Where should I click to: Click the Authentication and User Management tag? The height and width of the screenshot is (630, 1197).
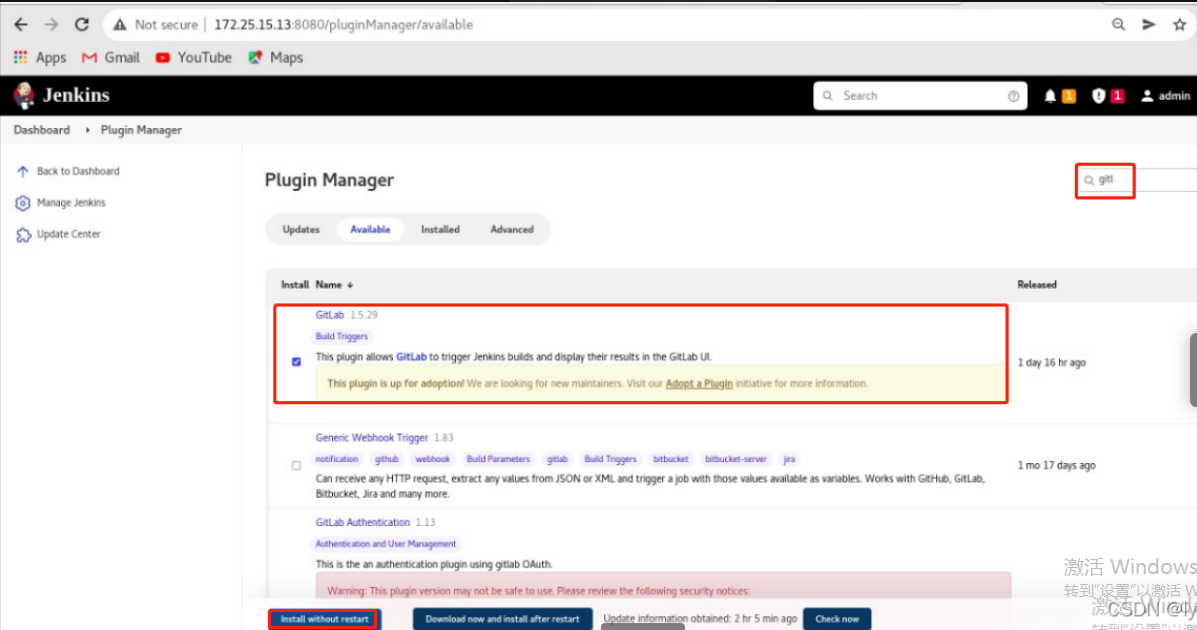(386, 544)
